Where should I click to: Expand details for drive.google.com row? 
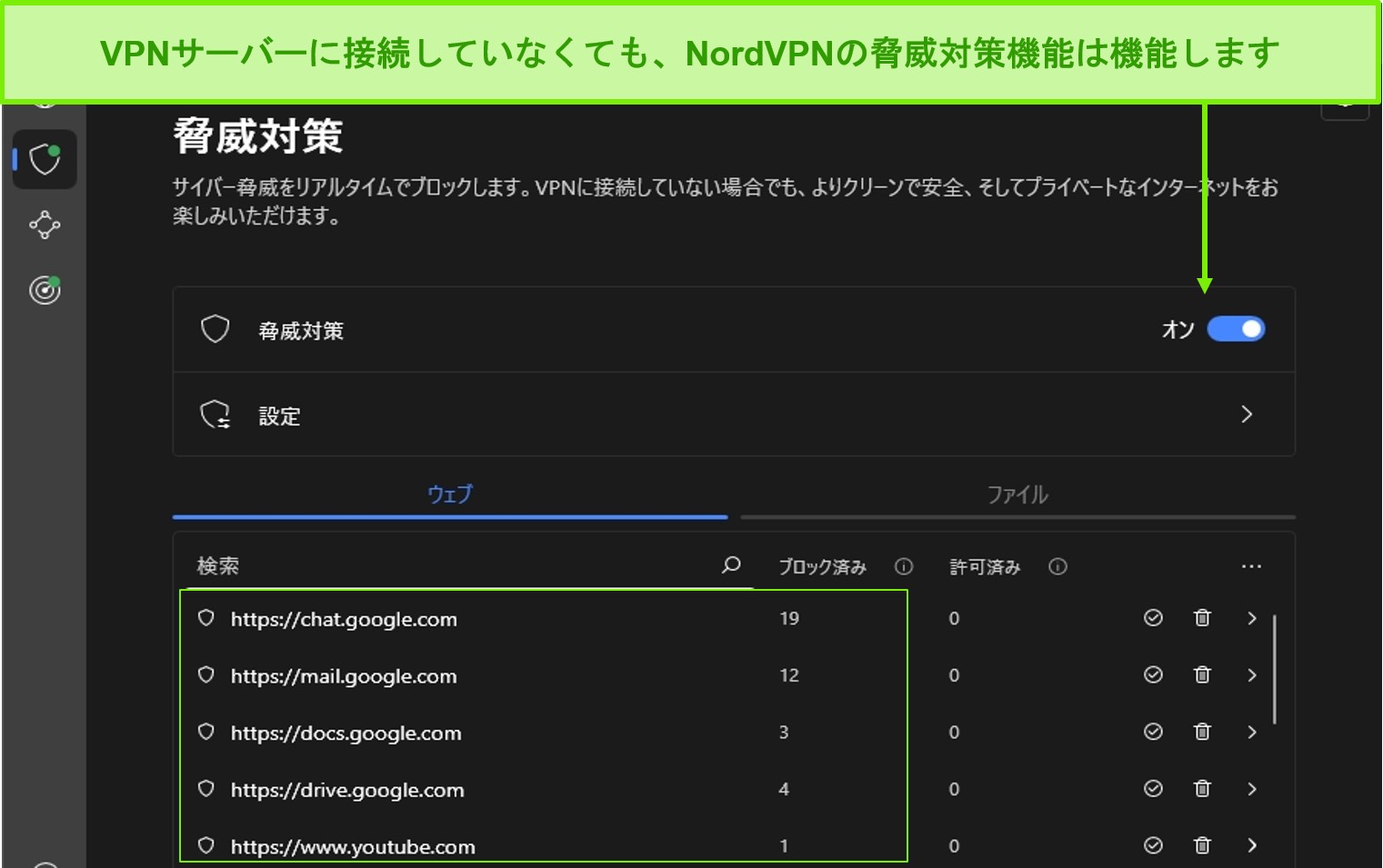tap(1252, 789)
